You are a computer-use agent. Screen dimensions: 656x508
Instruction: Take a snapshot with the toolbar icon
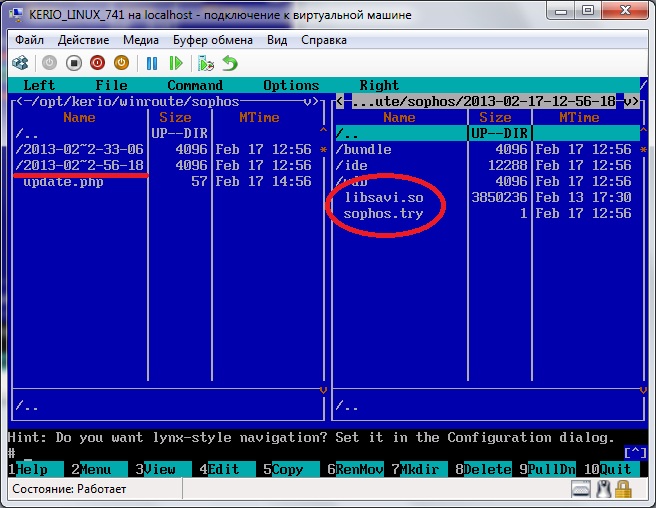pyautogui.click(x=206, y=63)
